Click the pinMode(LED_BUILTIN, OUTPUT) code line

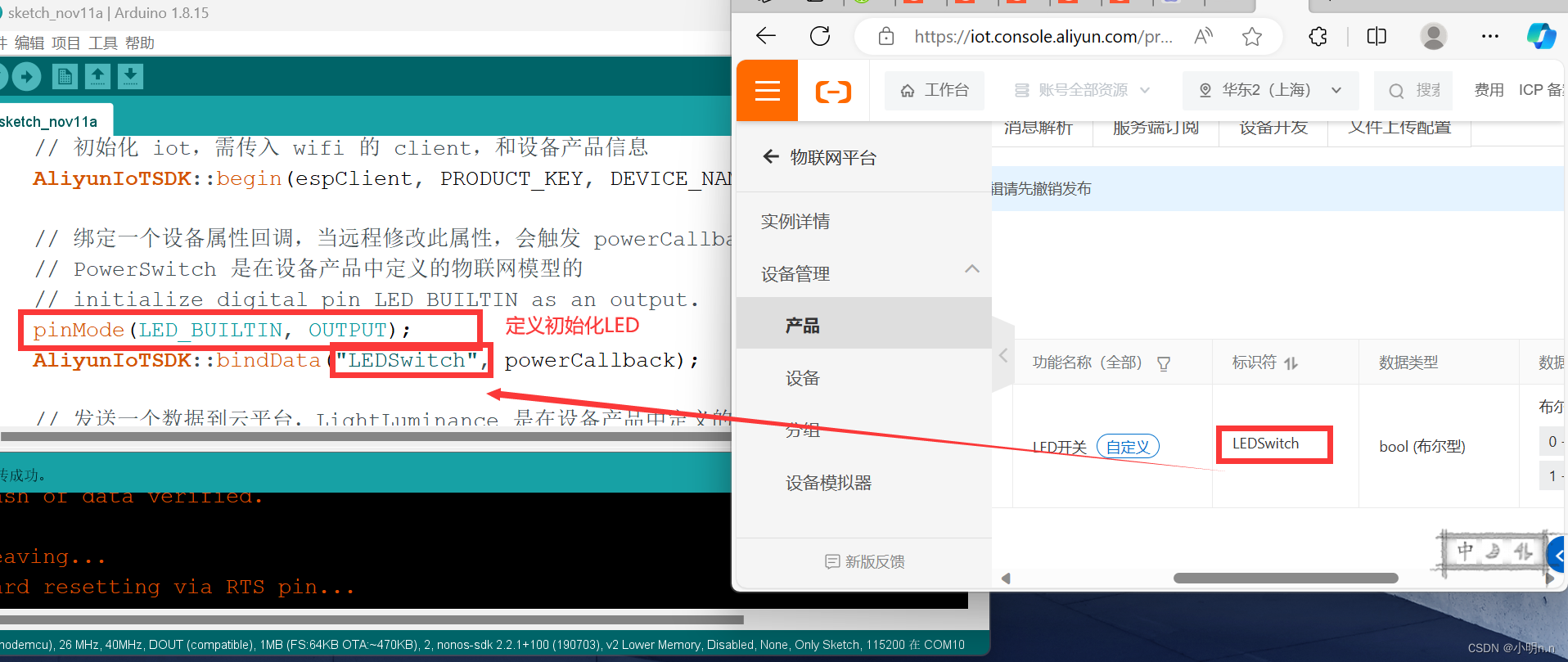(222, 330)
